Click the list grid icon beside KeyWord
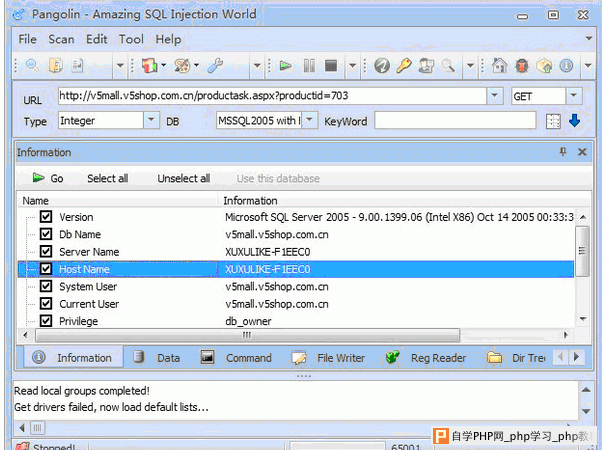The height and width of the screenshot is (450, 602). coord(553,121)
